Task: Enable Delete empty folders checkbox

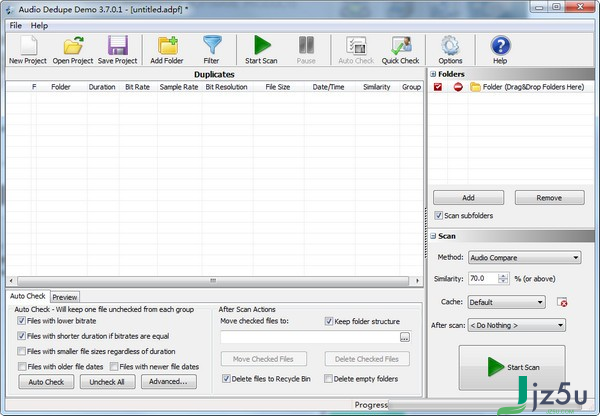Action: pos(328,379)
